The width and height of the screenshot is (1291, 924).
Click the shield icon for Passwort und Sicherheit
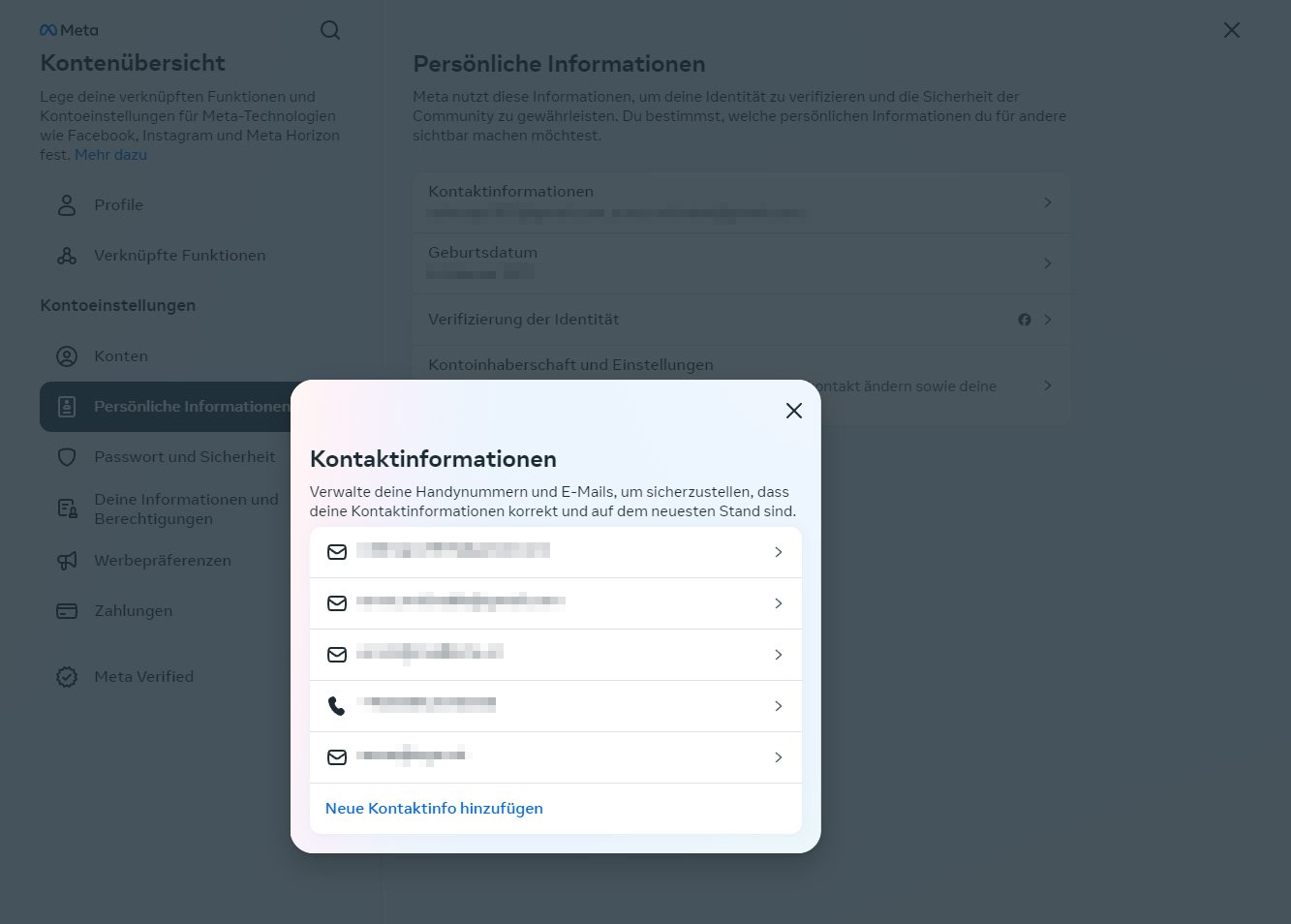(x=67, y=457)
